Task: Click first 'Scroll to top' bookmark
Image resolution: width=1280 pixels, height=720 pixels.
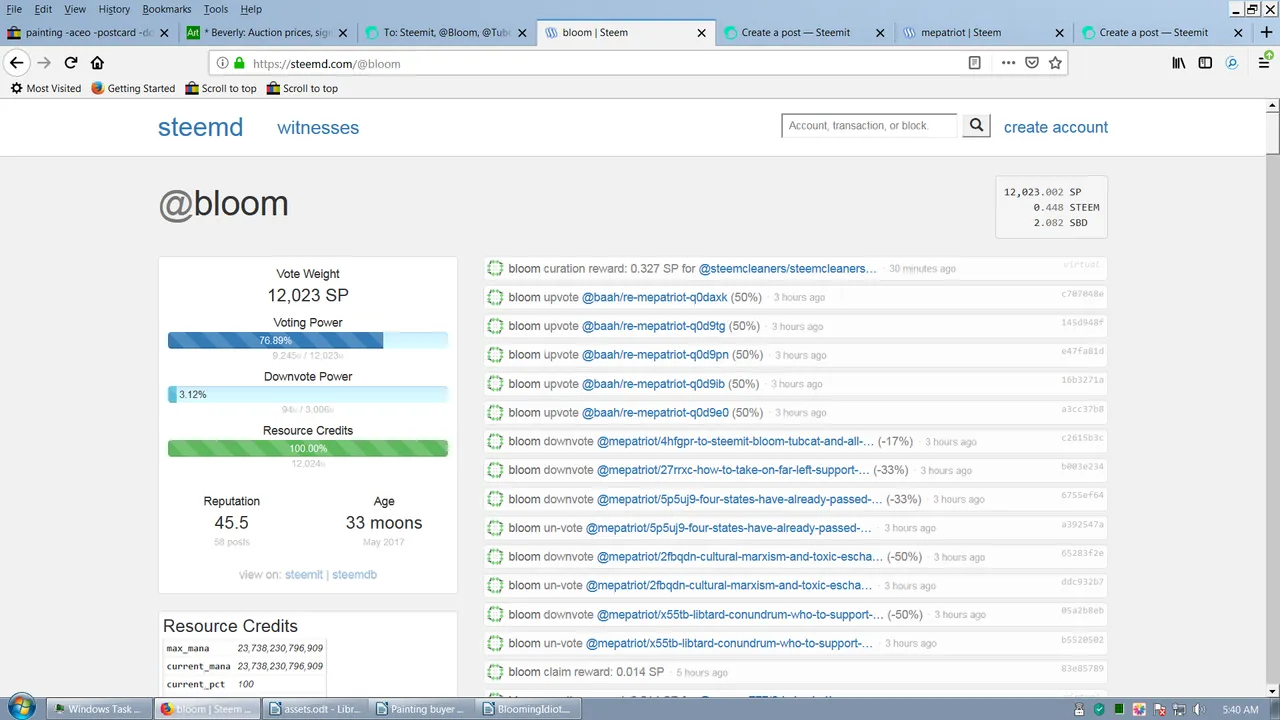Action: click(221, 88)
